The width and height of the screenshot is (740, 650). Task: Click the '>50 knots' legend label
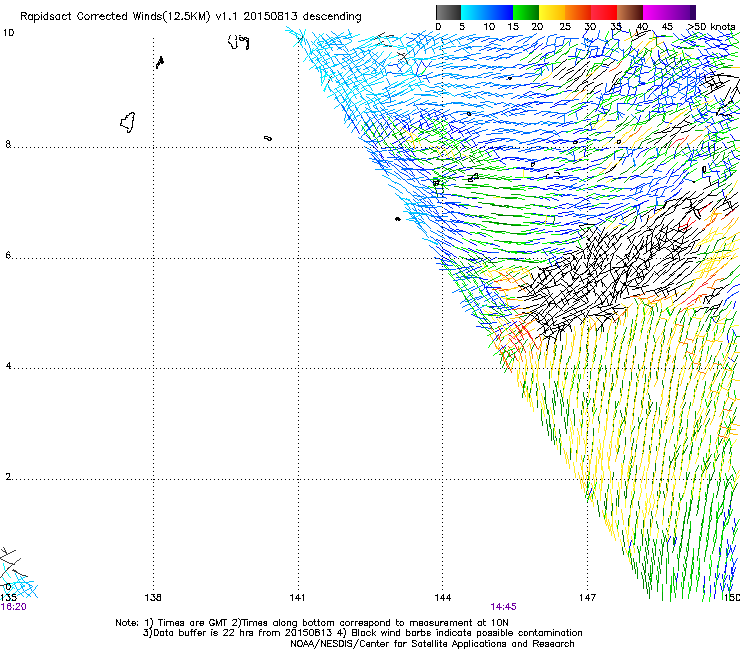tap(712, 27)
